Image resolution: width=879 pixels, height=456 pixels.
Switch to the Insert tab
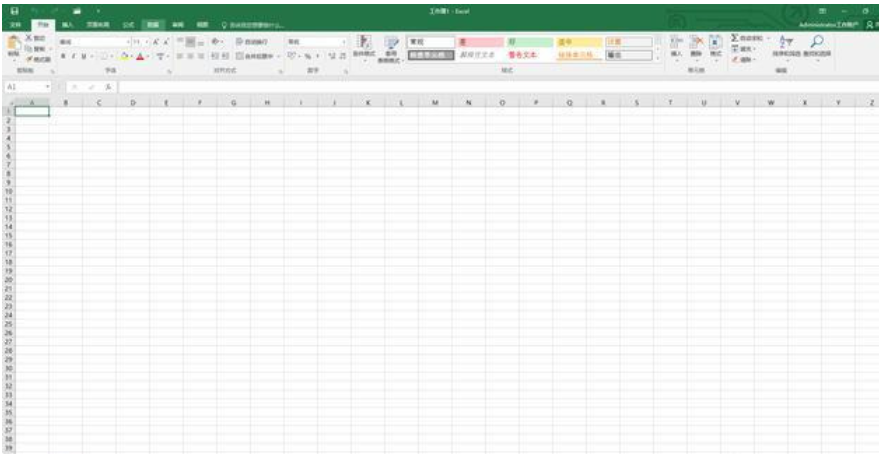67,25
